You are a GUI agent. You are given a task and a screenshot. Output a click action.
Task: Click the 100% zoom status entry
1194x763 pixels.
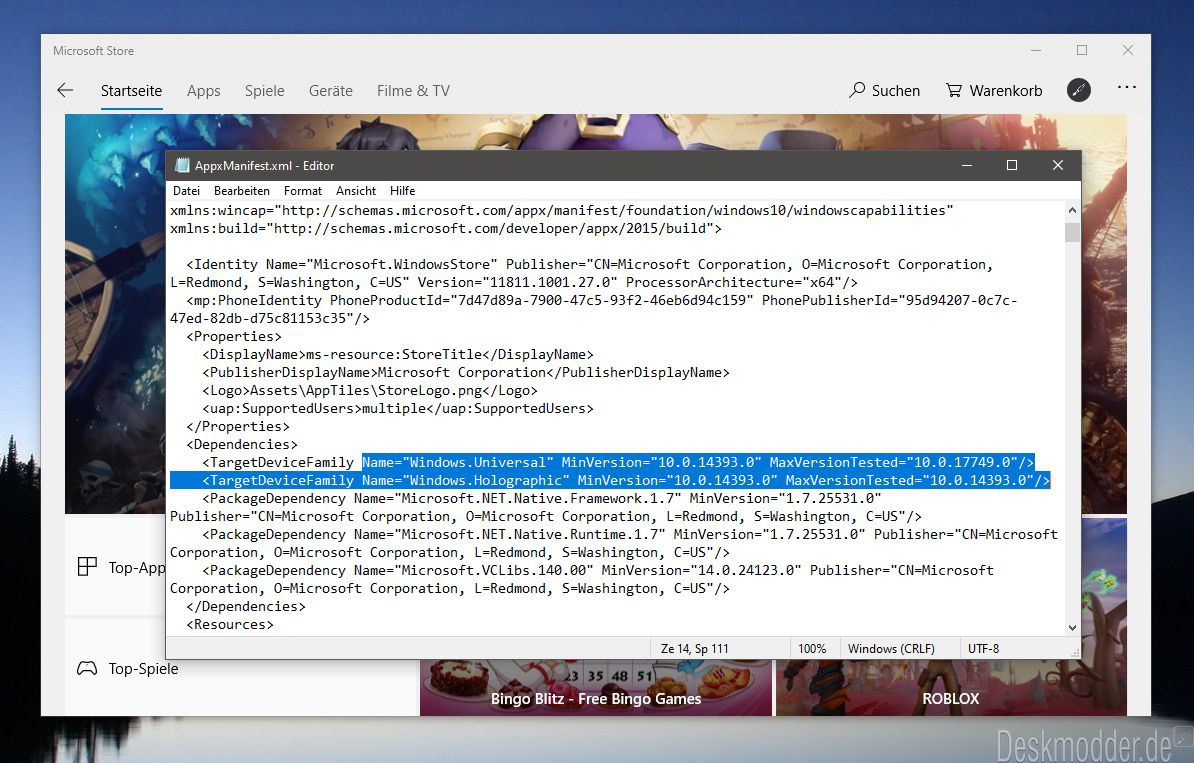point(812,649)
